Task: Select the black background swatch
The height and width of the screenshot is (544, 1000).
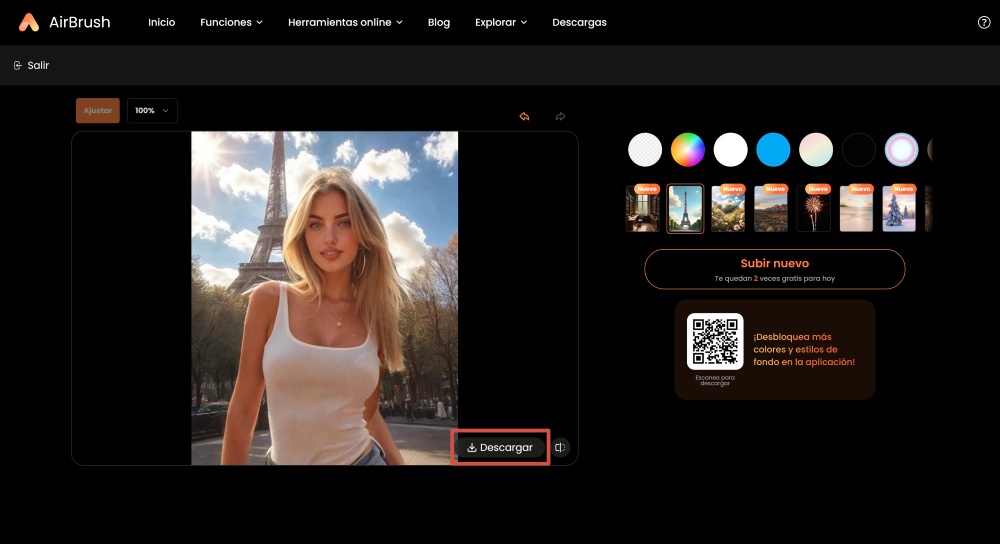Action: (858, 150)
